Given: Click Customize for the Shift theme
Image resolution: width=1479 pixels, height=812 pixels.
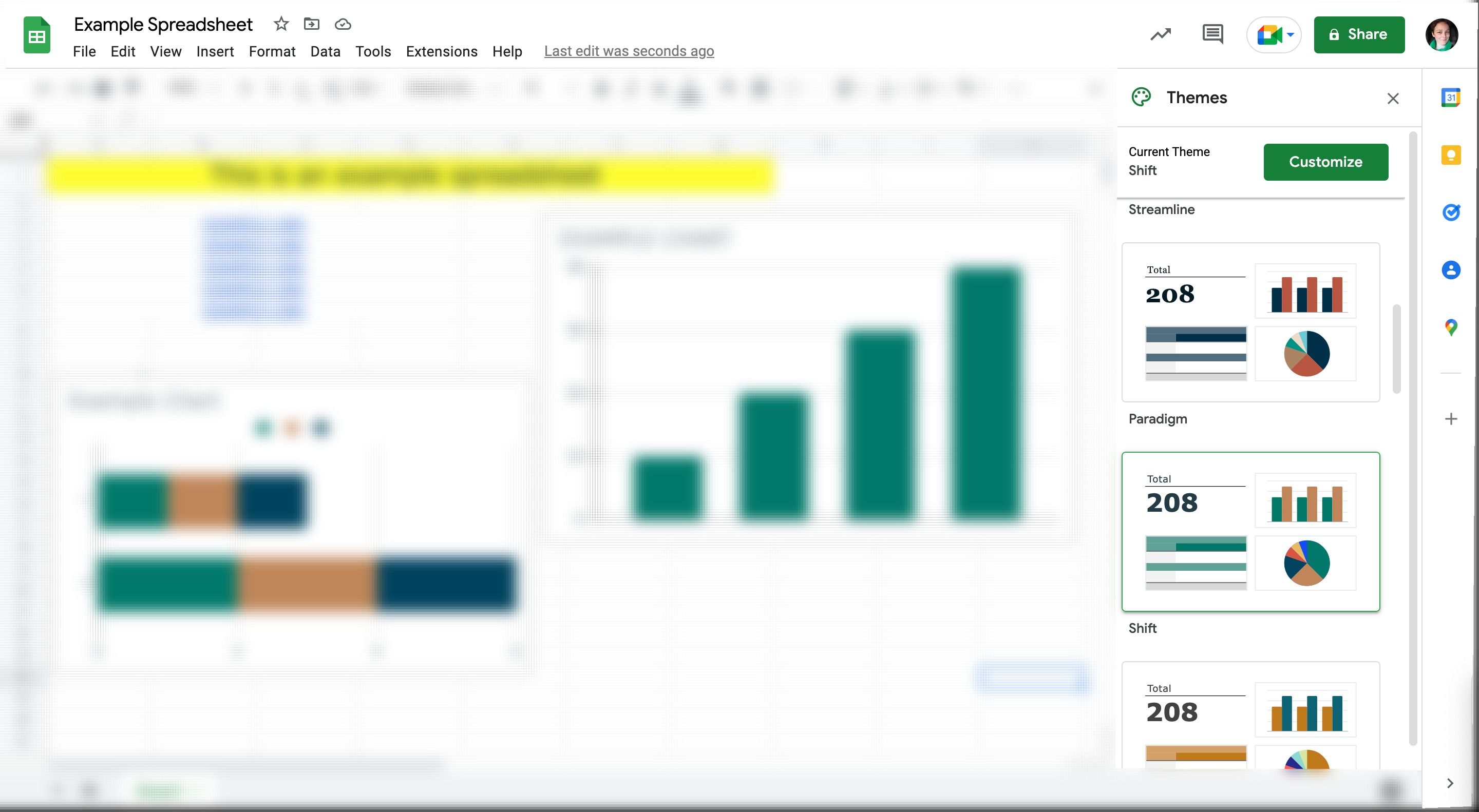Looking at the screenshot, I should point(1325,161).
